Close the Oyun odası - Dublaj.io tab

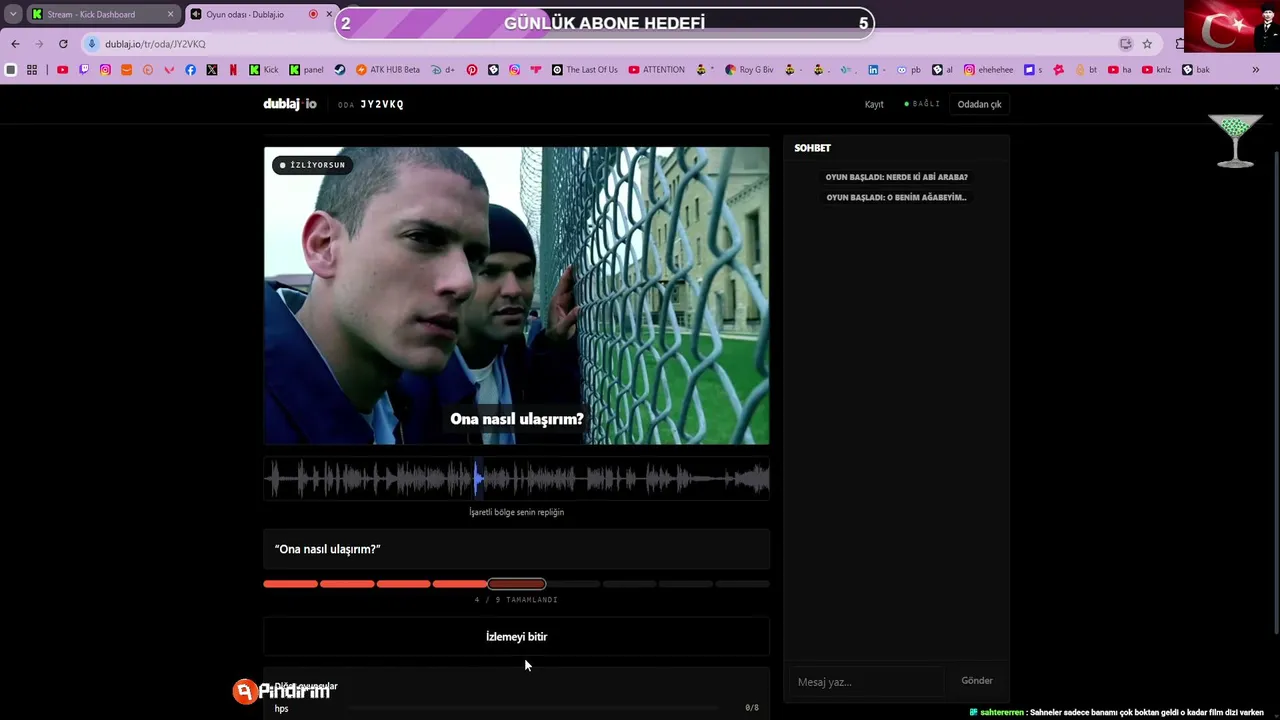pyautogui.click(x=329, y=14)
